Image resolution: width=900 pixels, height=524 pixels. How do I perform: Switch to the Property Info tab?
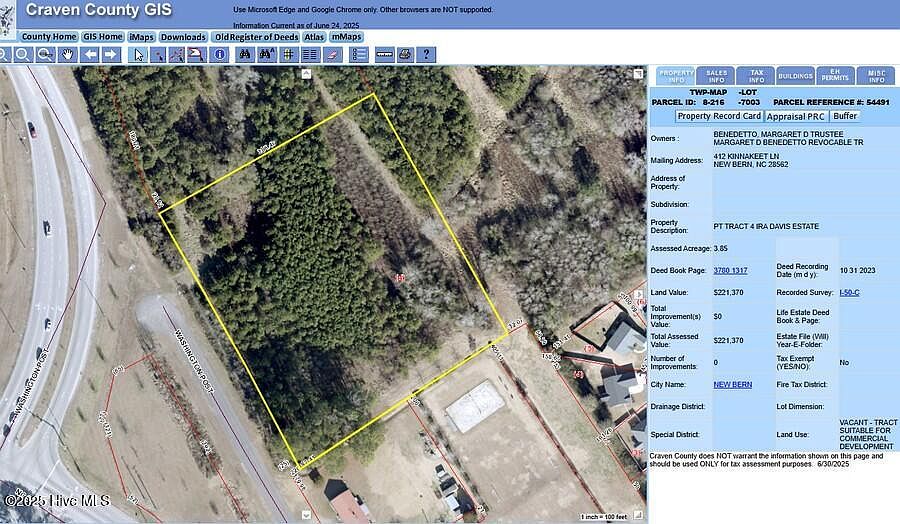pyautogui.click(x=676, y=76)
